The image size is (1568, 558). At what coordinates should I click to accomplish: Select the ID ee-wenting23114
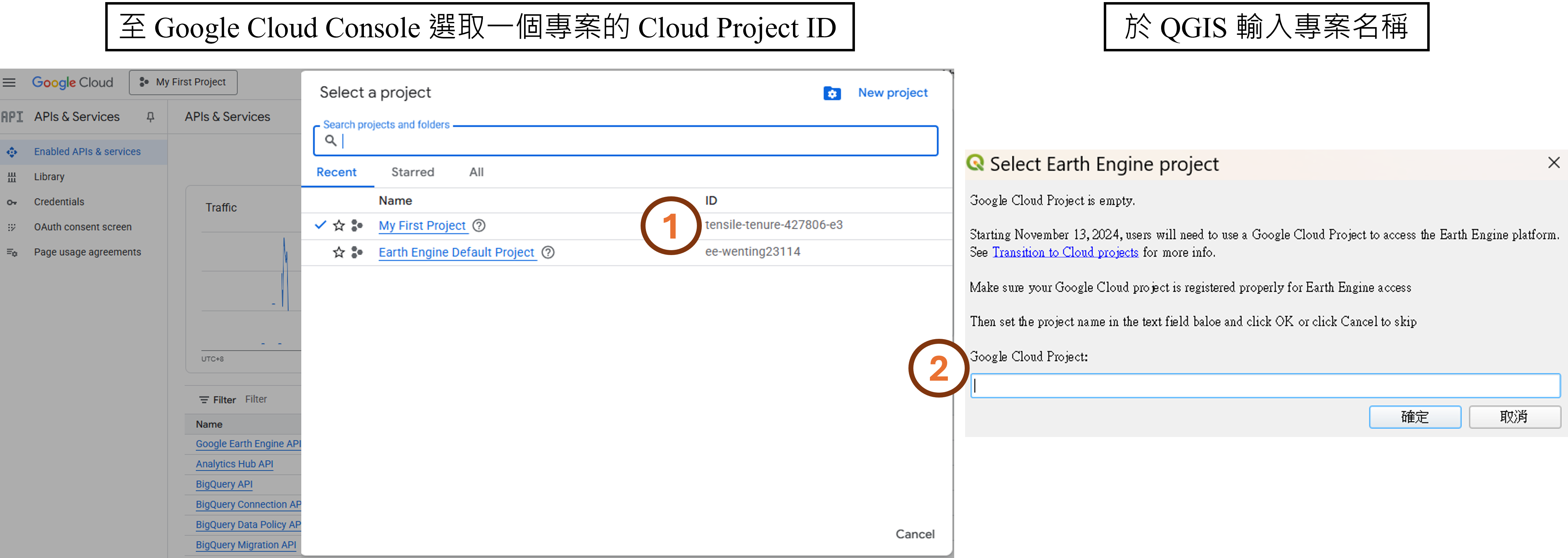click(x=753, y=252)
